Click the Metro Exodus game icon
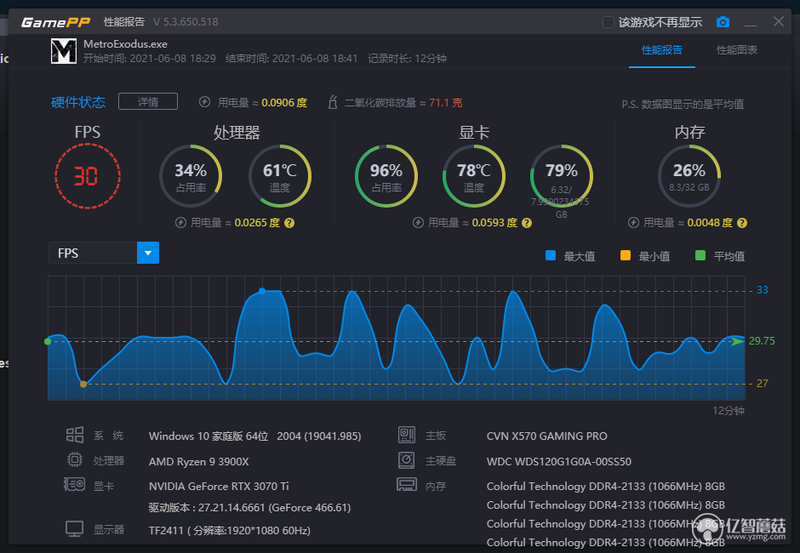Viewport: 800px width, 553px height. 64,51
